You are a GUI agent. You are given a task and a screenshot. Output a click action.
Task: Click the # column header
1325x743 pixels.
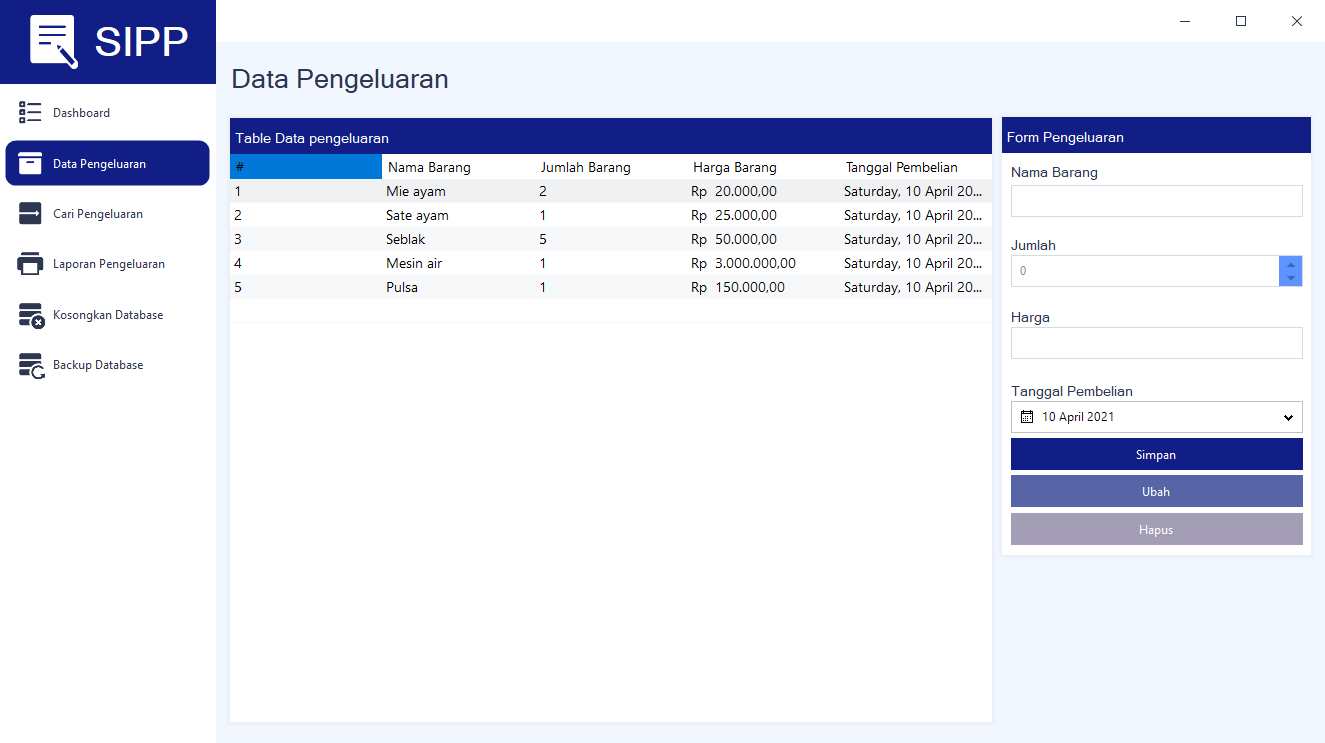click(306, 167)
